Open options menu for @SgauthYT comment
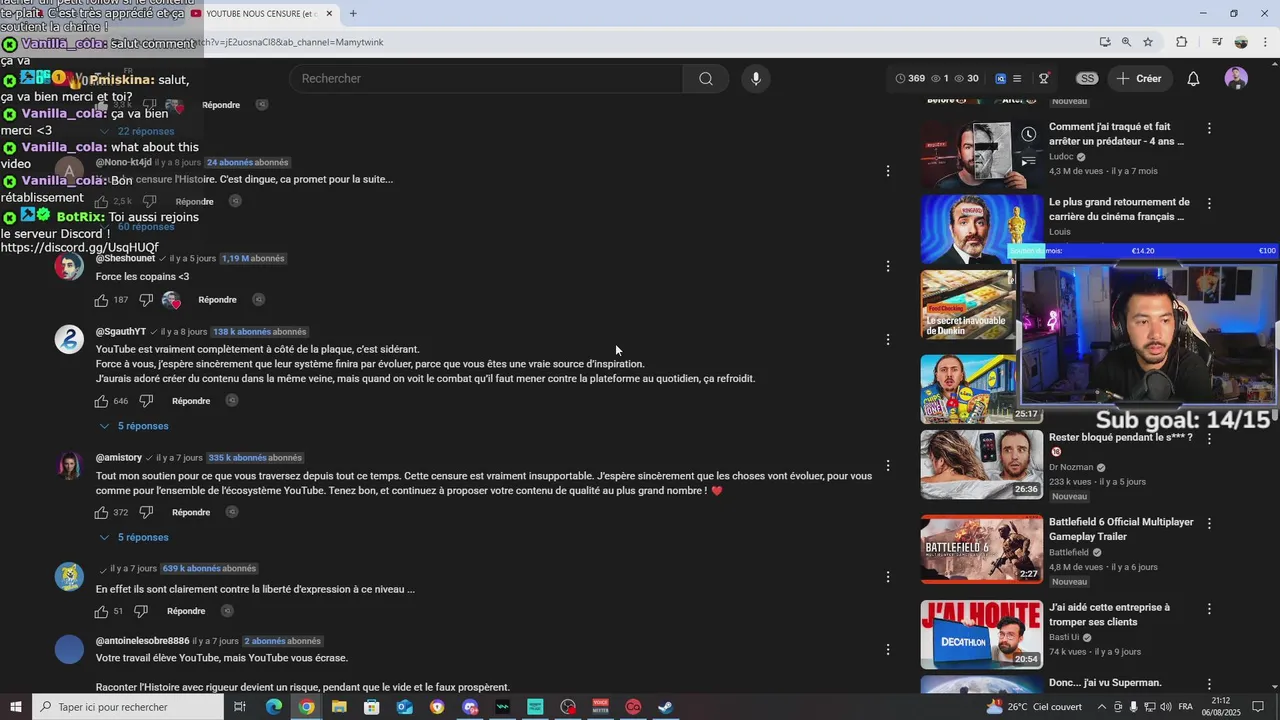Image resolution: width=1280 pixels, height=720 pixels. tap(887, 340)
